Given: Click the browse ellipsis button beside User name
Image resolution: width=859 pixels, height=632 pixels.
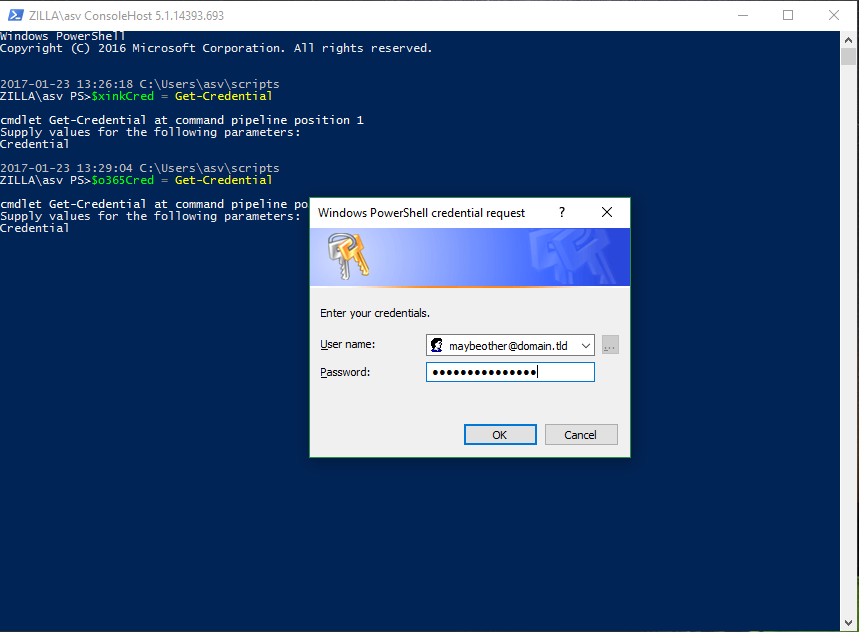Looking at the screenshot, I should coord(610,345).
